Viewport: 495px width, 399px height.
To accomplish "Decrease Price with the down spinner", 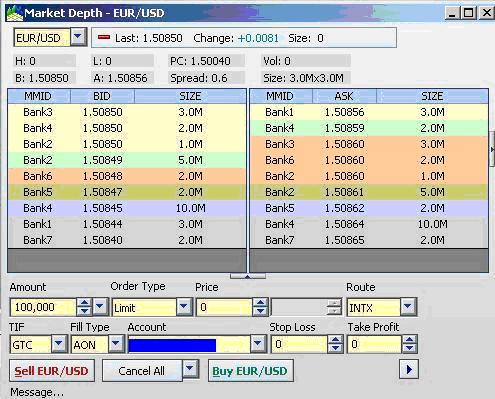I will click(260, 311).
